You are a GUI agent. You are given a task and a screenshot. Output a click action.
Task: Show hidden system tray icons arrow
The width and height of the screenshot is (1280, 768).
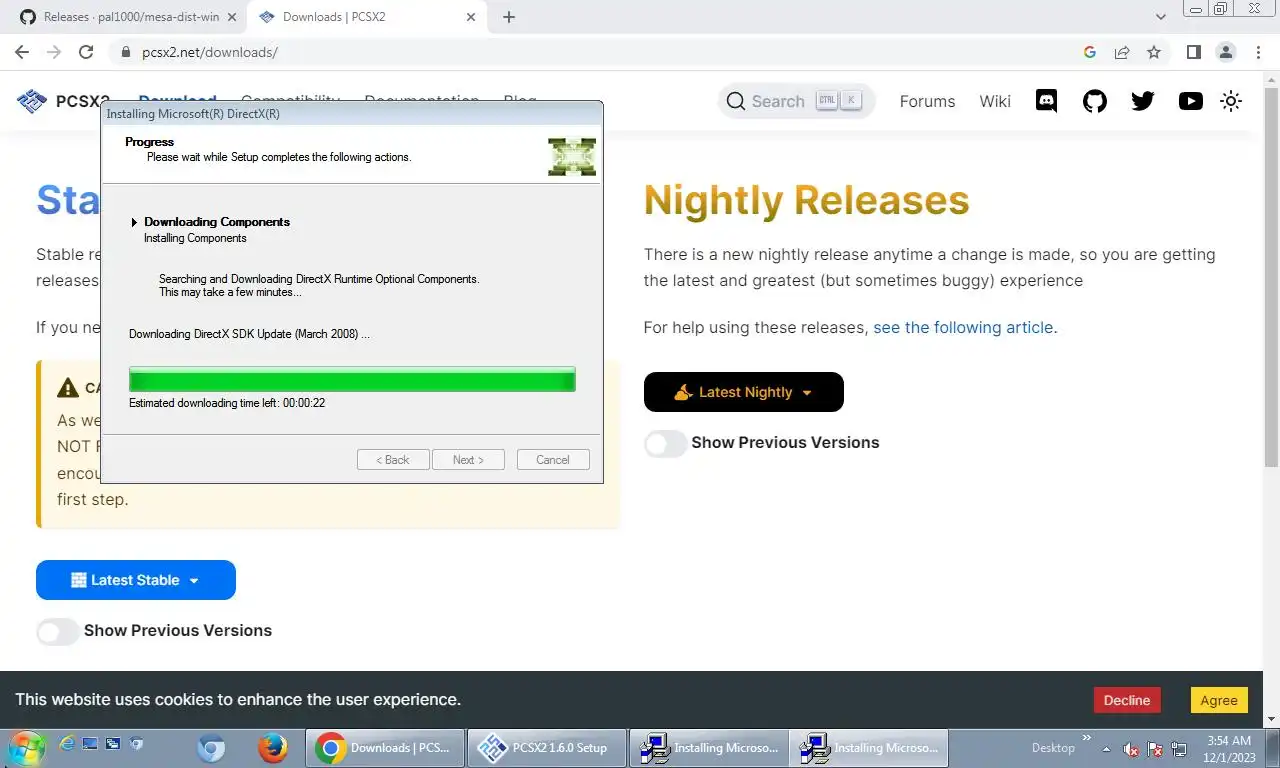click(x=1106, y=749)
